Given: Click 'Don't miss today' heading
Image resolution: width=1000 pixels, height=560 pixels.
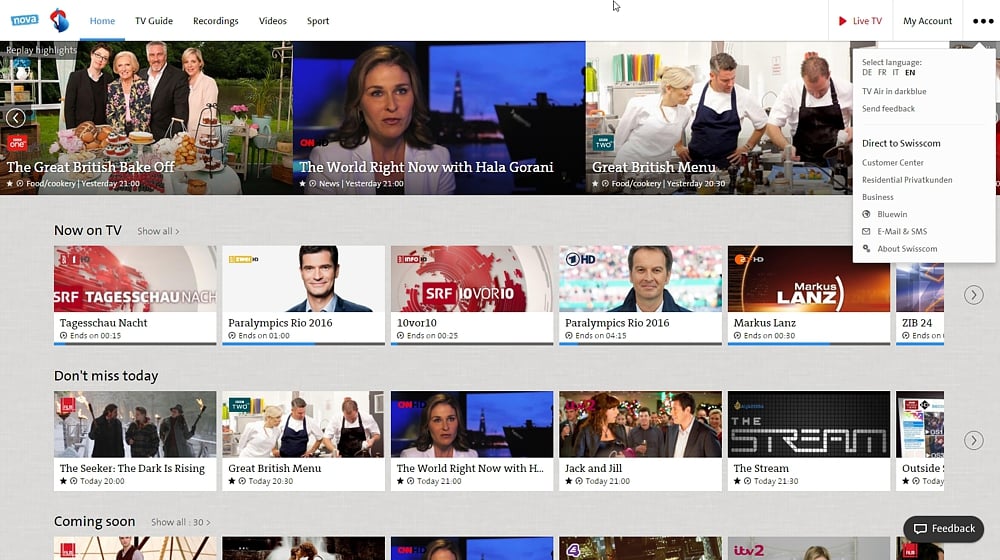Looking at the screenshot, I should [x=106, y=376].
